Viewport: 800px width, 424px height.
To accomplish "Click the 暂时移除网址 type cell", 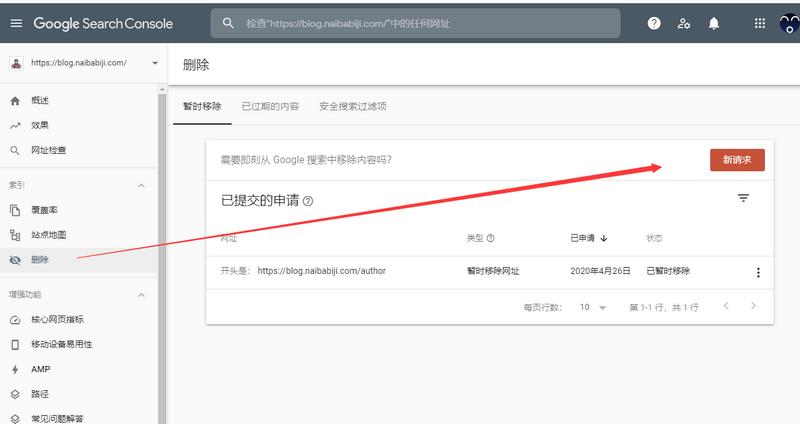I will [x=493, y=271].
